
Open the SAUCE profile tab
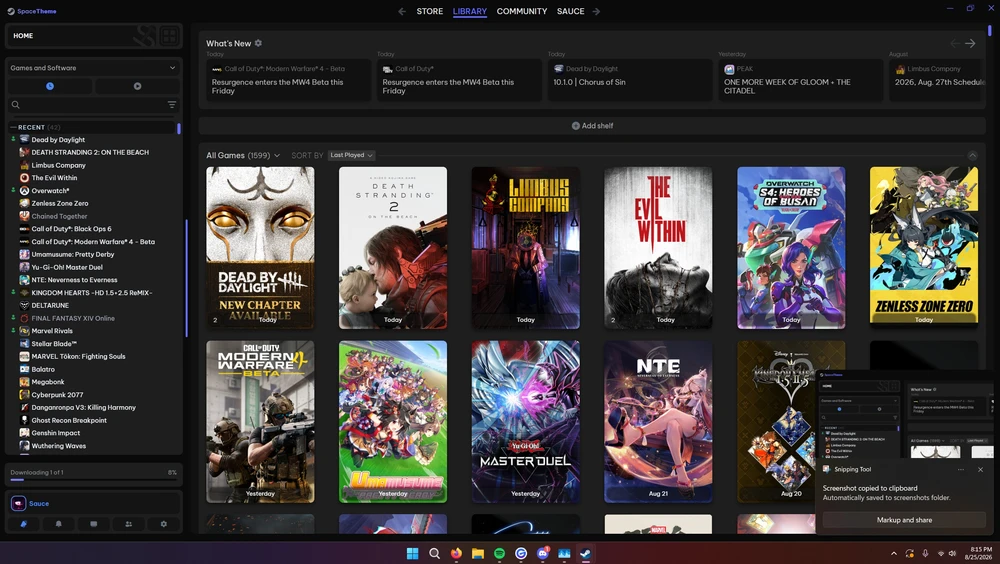tap(570, 11)
